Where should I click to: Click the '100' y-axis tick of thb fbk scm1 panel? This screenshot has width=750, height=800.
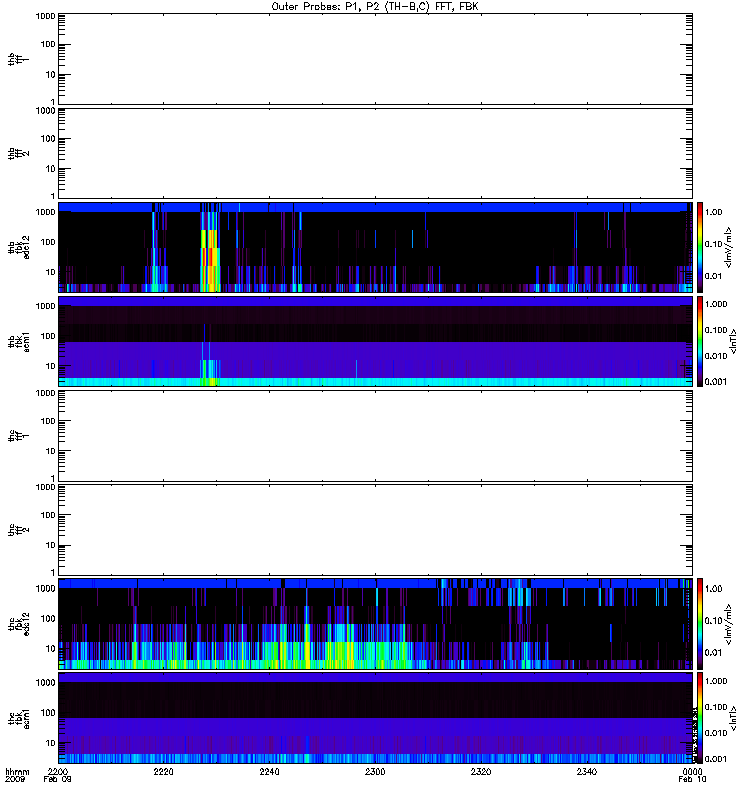pos(48,336)
